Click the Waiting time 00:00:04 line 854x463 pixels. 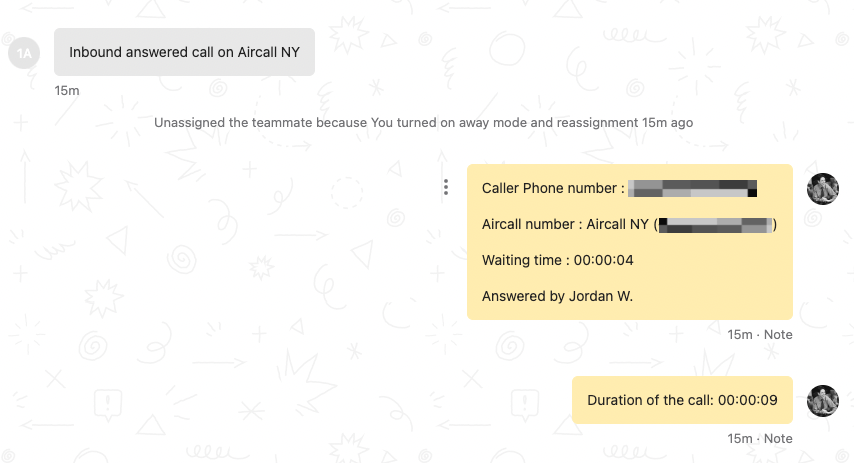point(557,260)
